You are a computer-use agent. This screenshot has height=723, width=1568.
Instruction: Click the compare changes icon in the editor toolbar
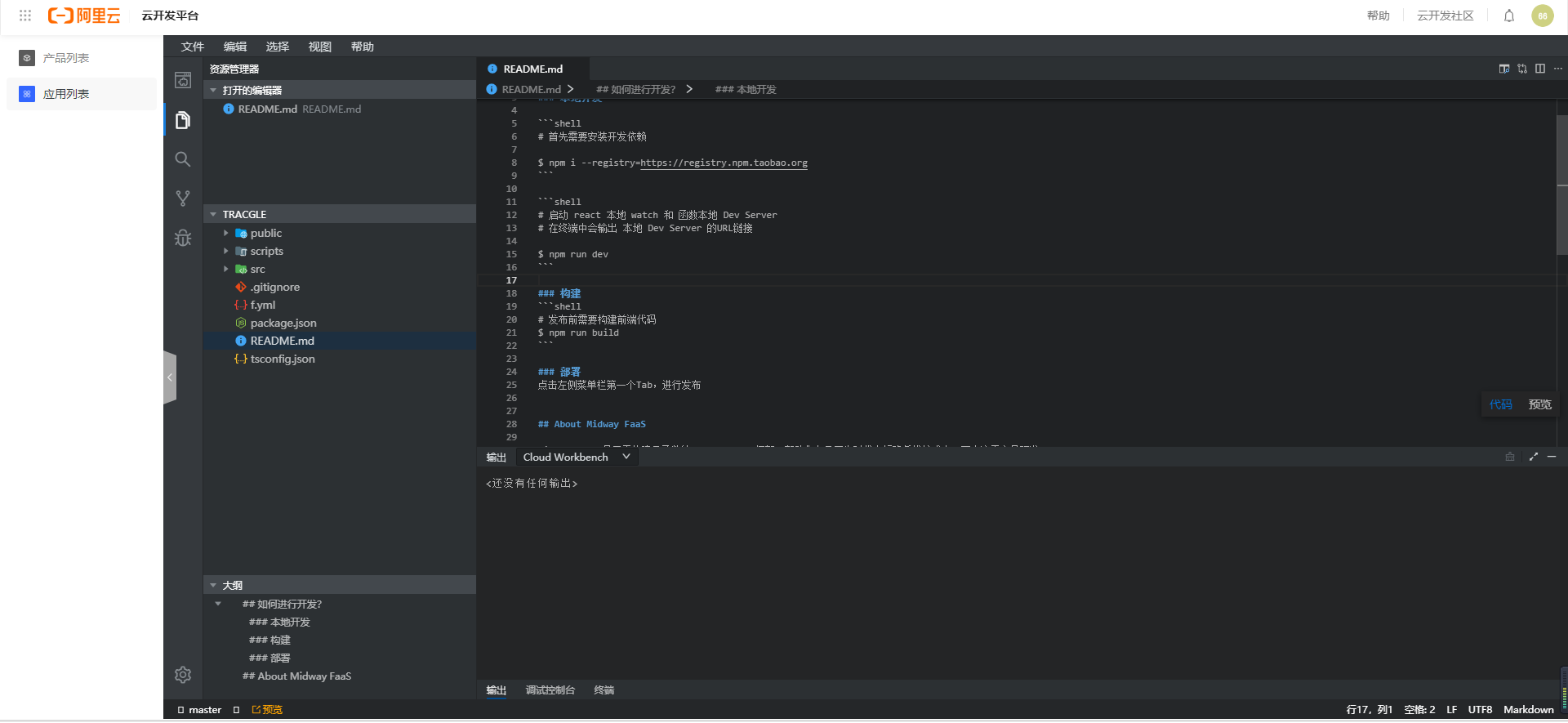click(x=1522, y=69)
